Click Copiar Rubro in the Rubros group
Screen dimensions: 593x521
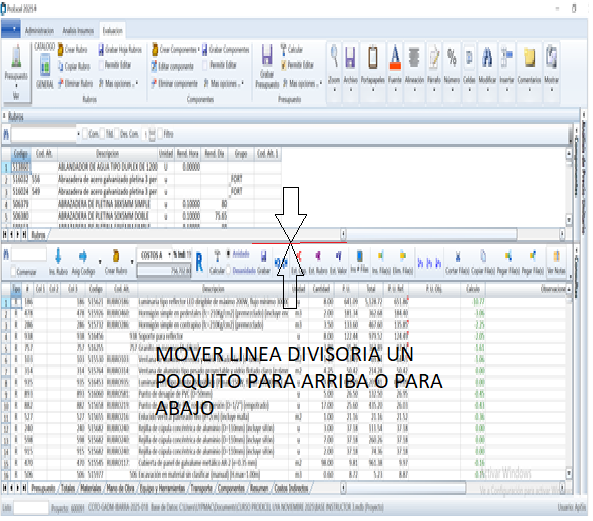point(74,66)
